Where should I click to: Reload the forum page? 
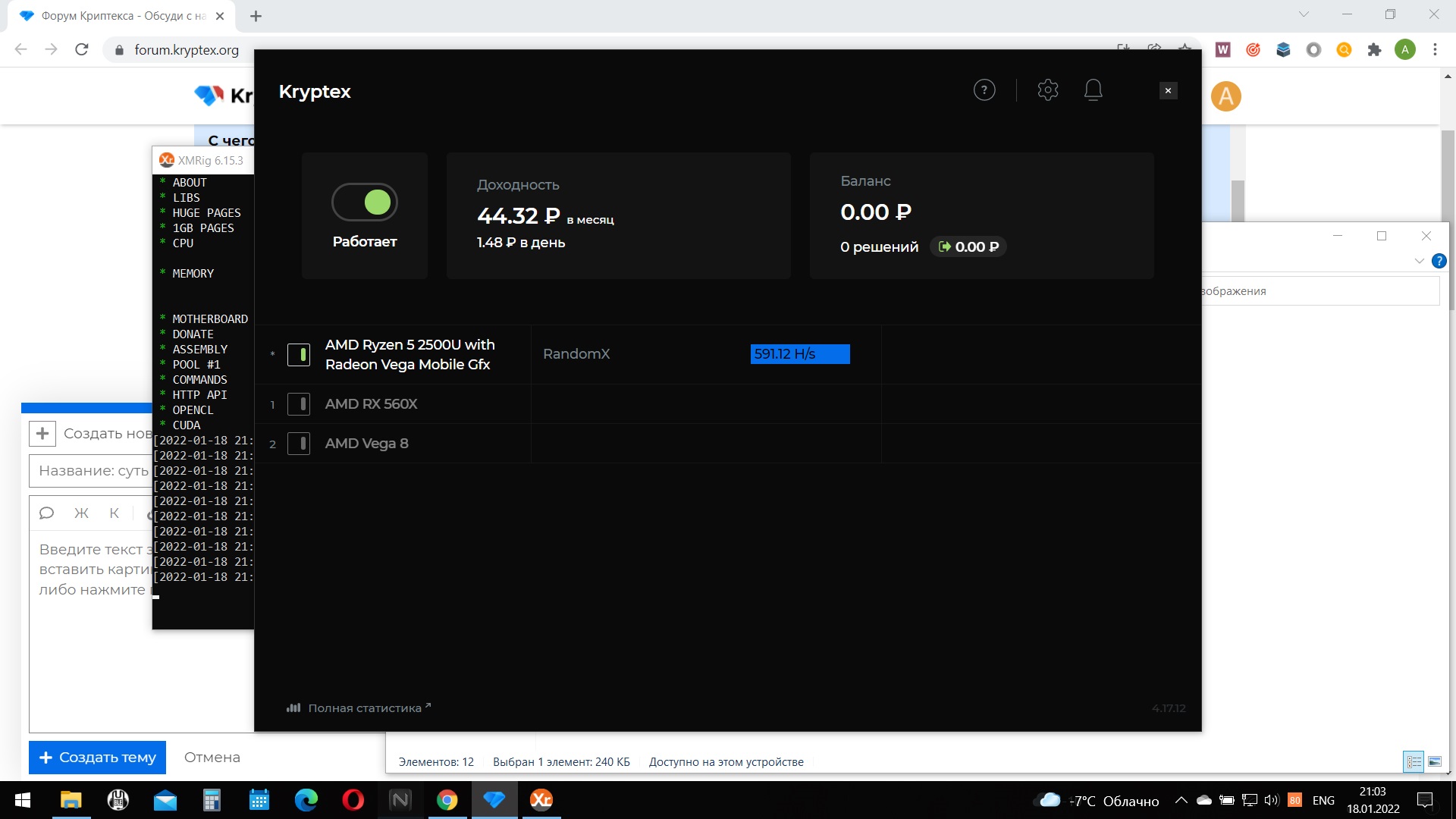tap(82, 49)
